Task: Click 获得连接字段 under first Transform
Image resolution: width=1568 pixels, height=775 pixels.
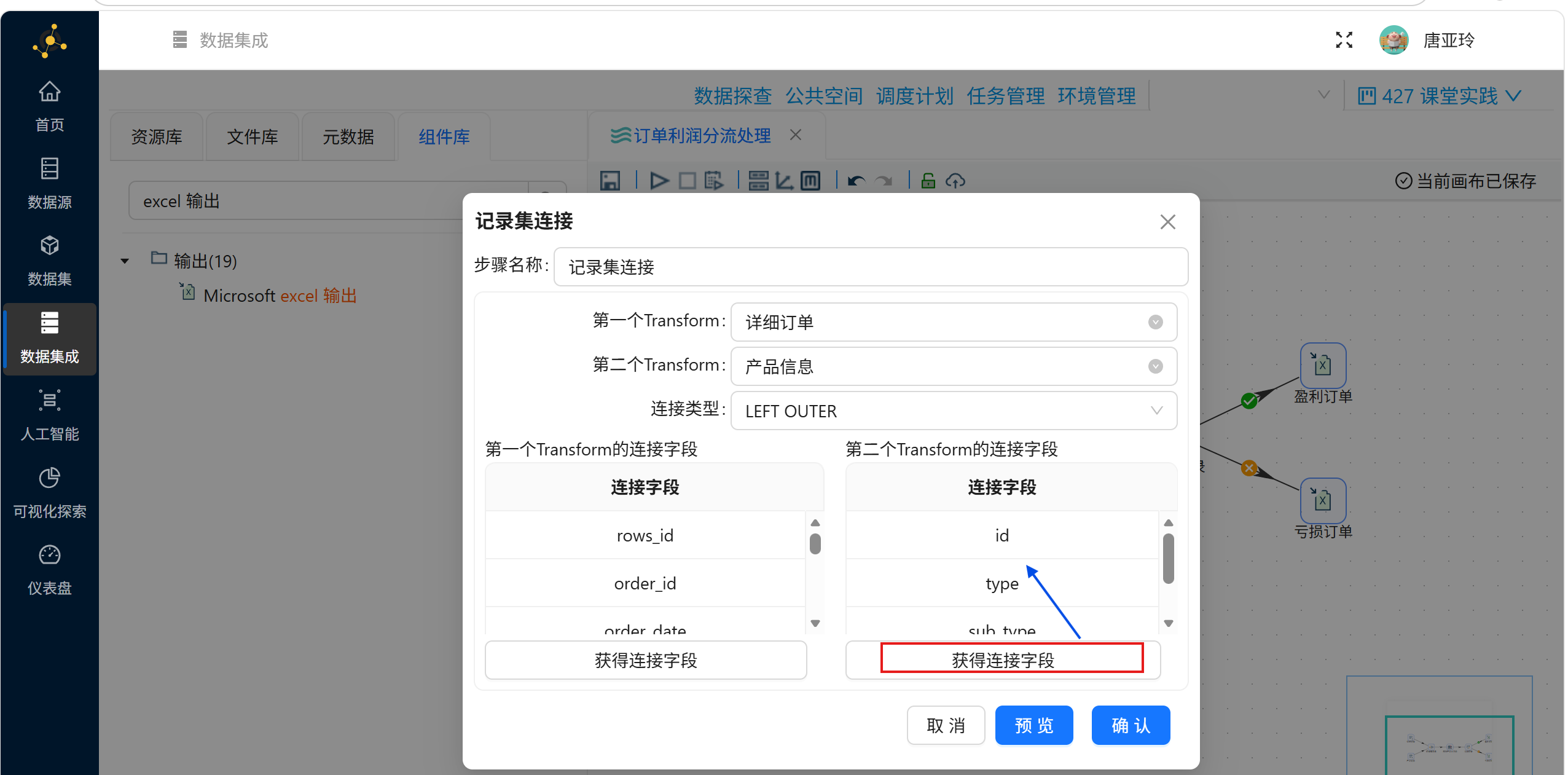Action: click(x=645, y=660)
